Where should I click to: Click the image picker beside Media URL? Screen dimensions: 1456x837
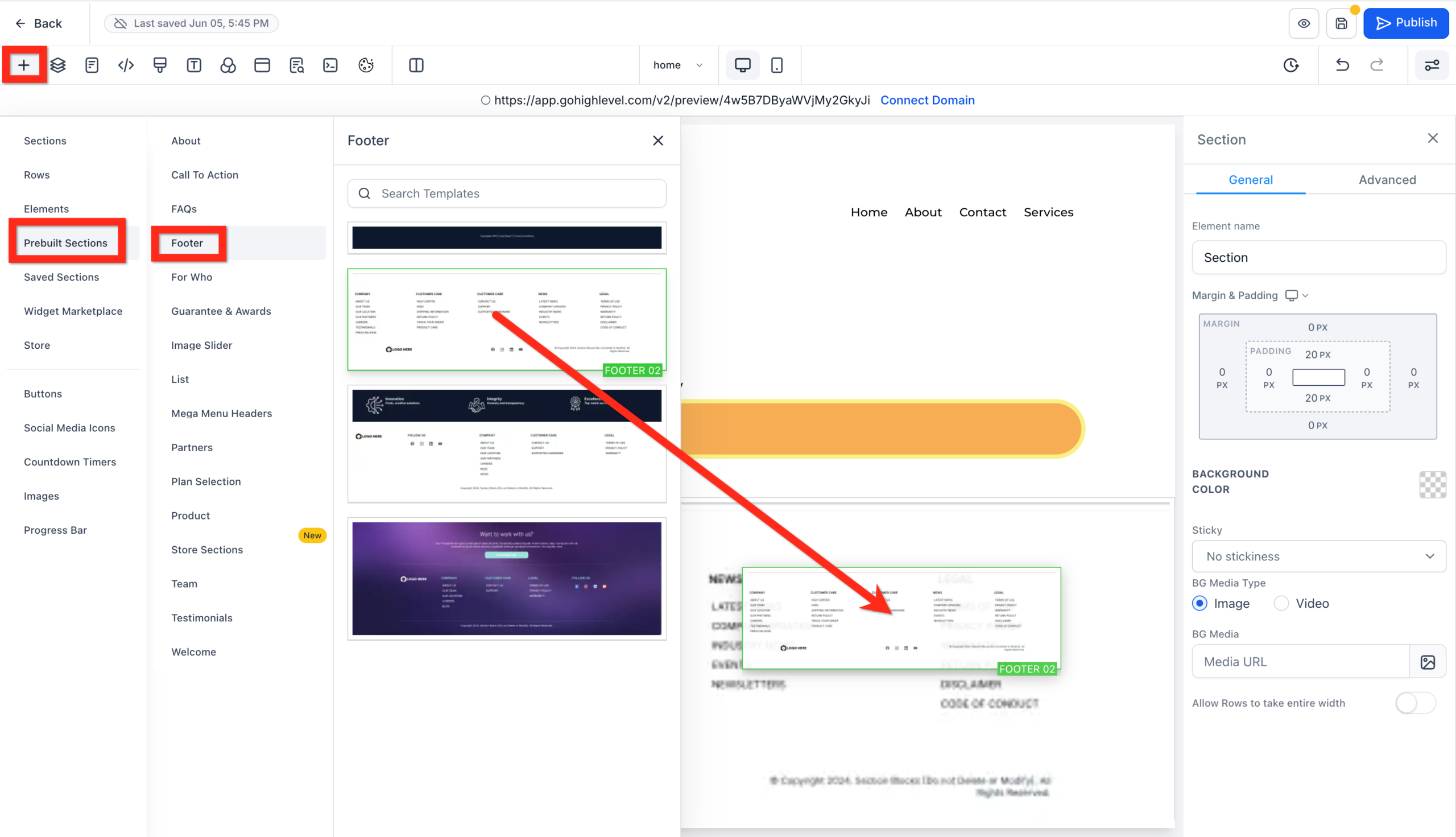point(1430,661)
